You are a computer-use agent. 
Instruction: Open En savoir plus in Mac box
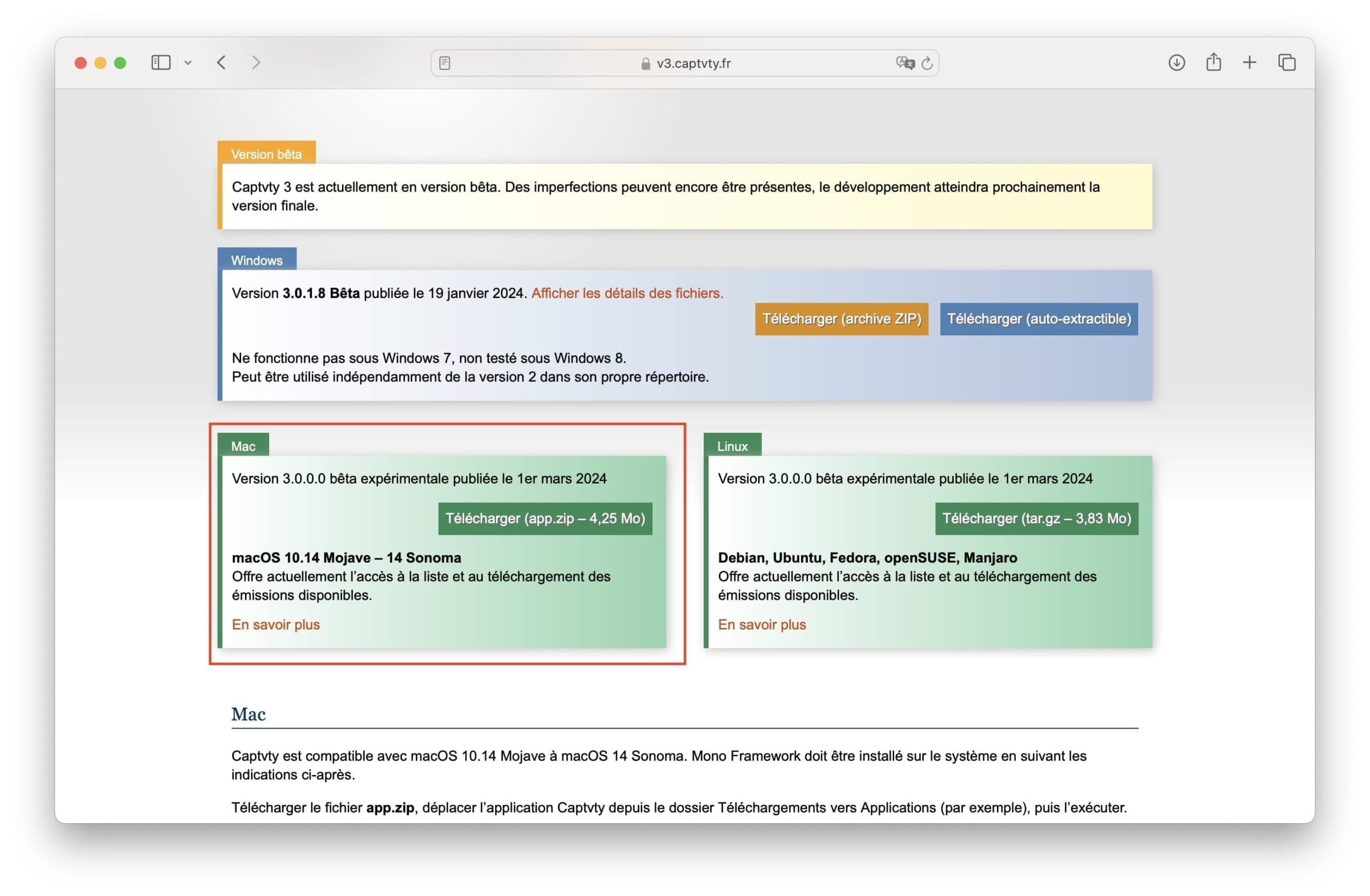click(276, 624)
